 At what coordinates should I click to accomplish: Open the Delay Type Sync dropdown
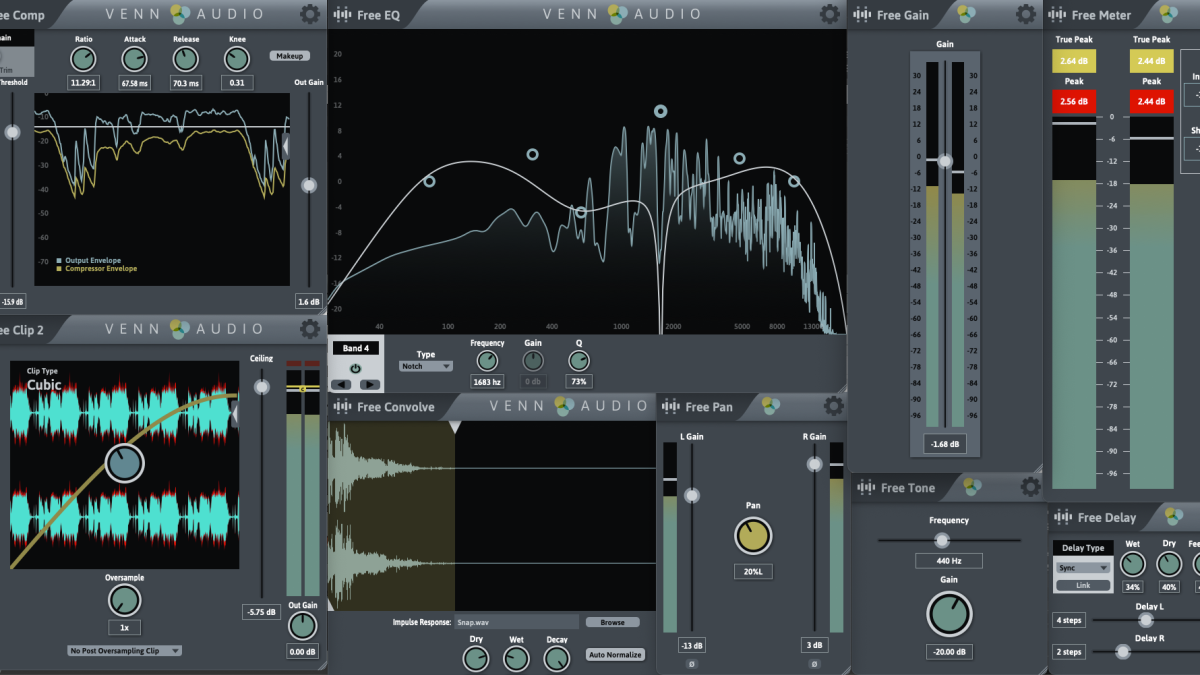click(1083, 568)
